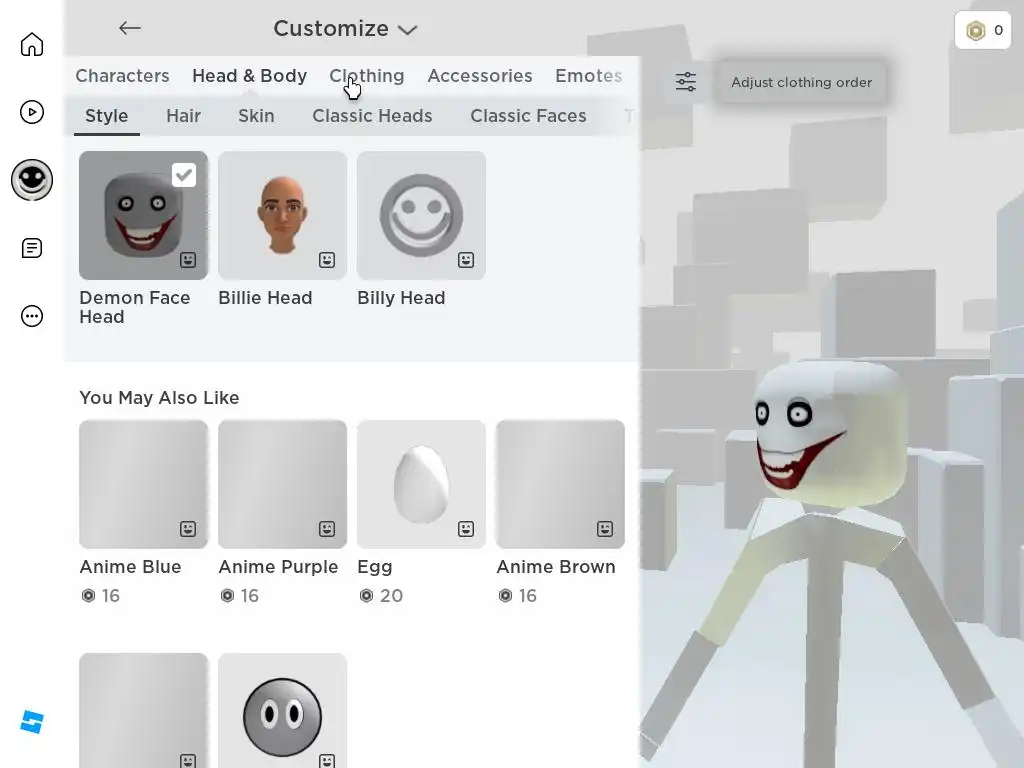Screen dimensions: 1024x768
Task: Select the Classic Heads sub-tab
Action: [x=372, y=116]
